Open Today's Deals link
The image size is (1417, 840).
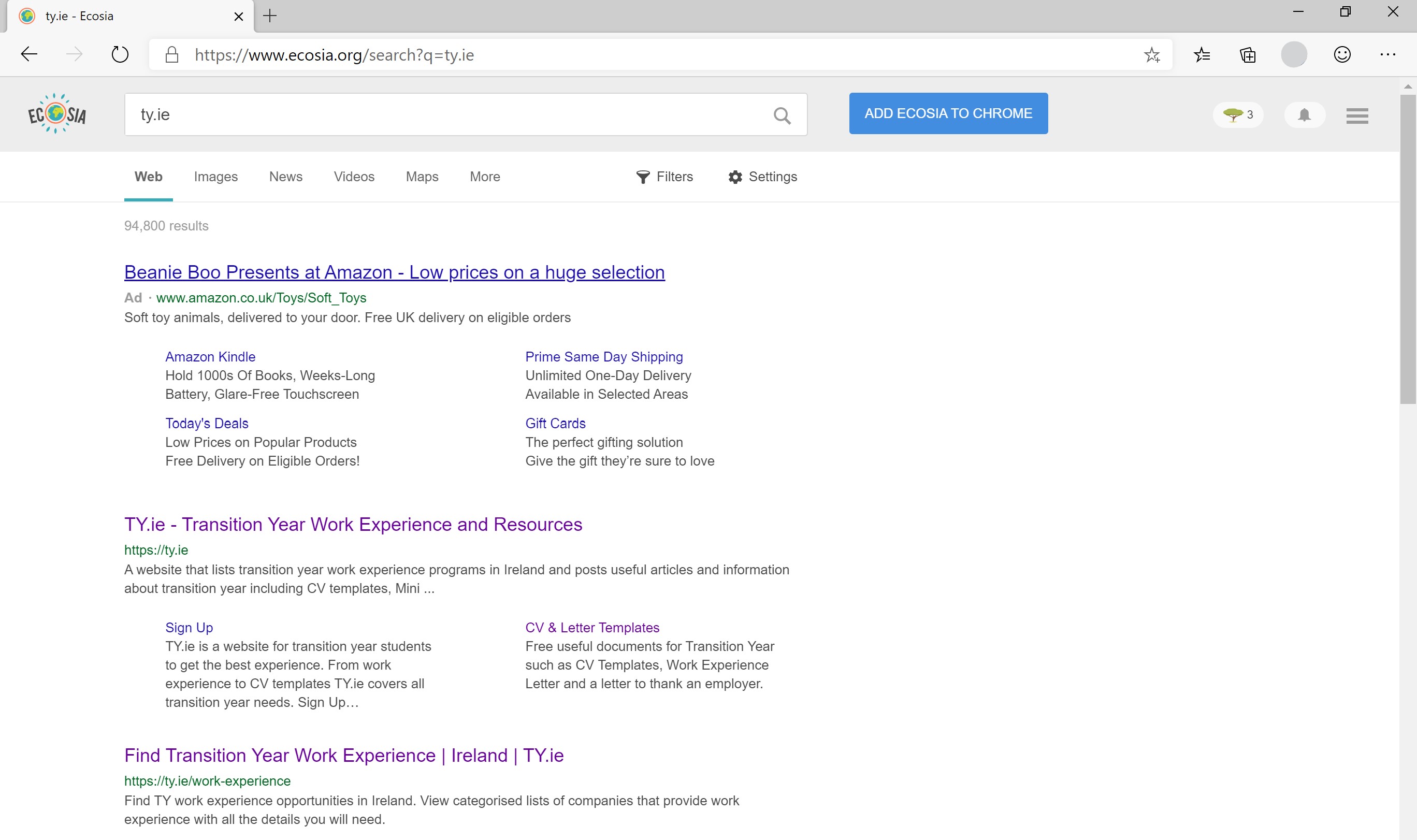(x=207, y=424)
